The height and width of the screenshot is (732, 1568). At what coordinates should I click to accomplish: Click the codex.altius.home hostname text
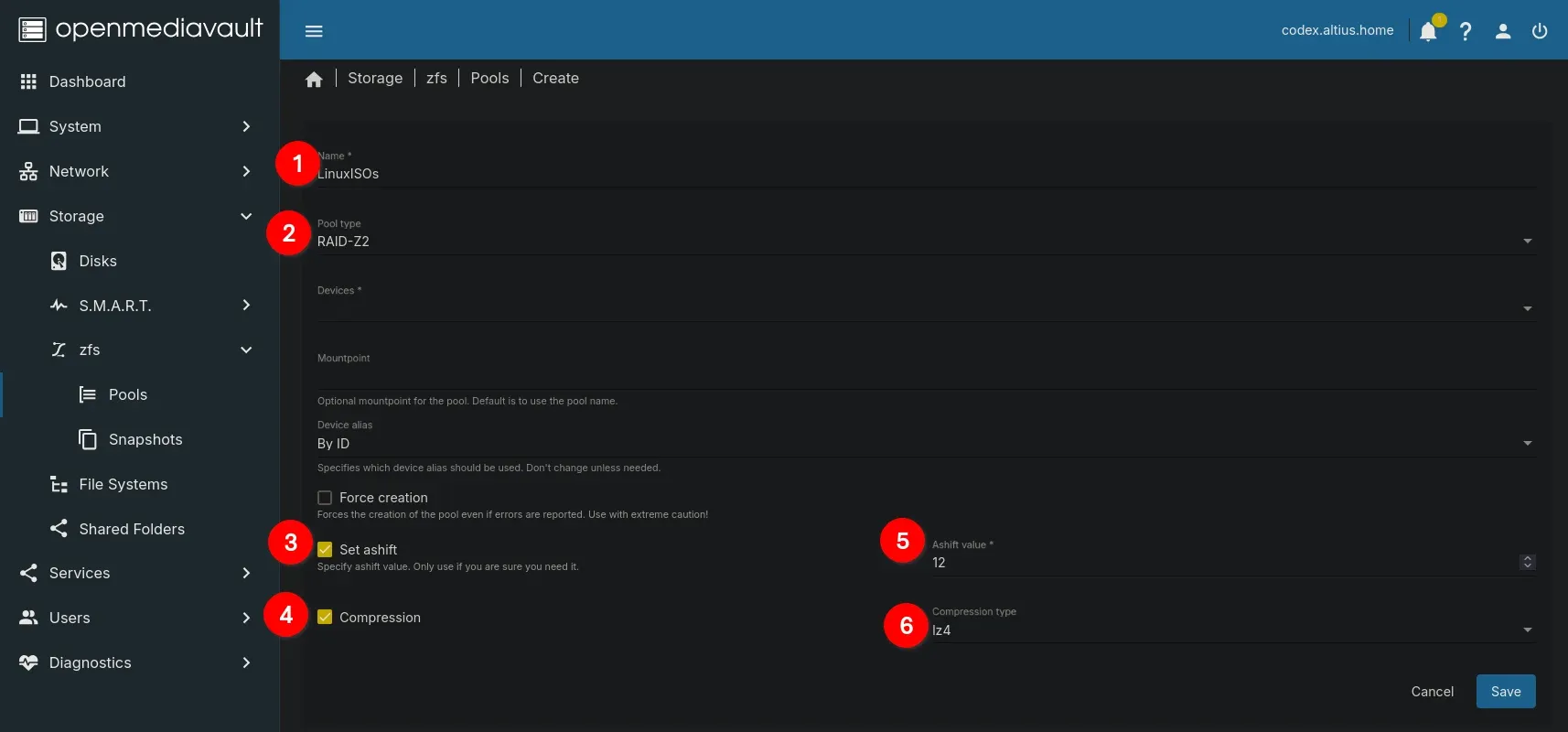point(1337,30)
